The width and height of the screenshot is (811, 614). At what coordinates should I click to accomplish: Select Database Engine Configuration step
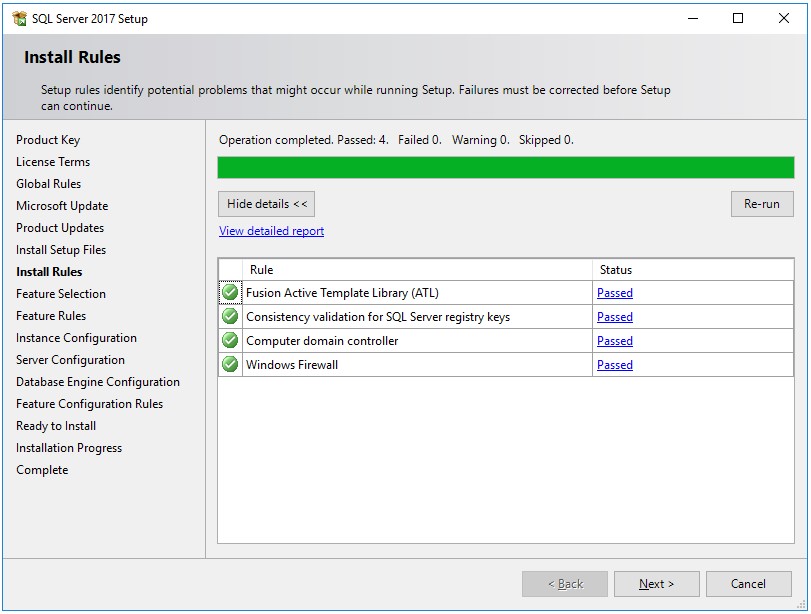(x=97, y=381)
